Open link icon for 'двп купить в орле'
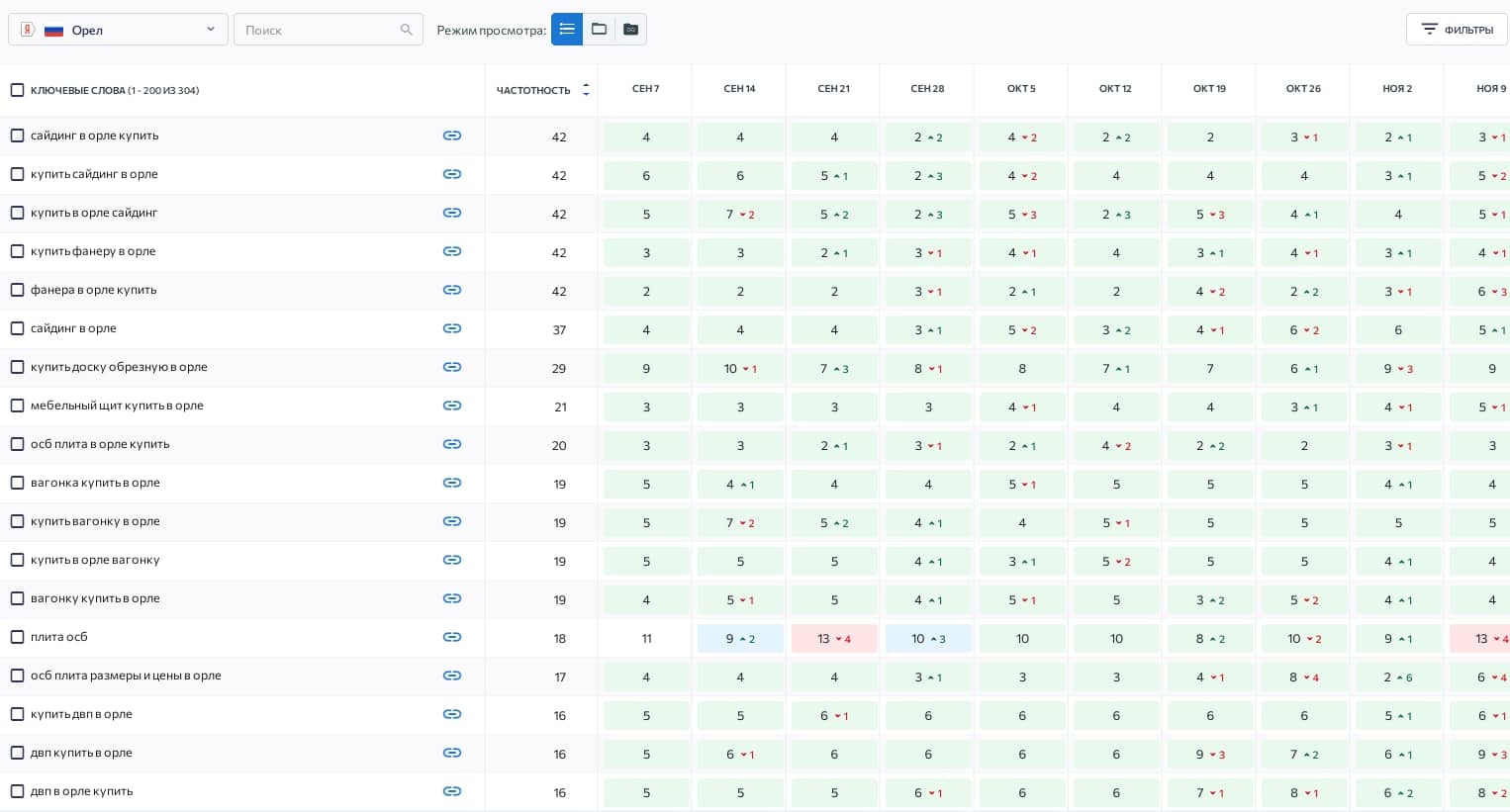The image size is (1510, 812). pyautogui.click(x=452, y=753)
